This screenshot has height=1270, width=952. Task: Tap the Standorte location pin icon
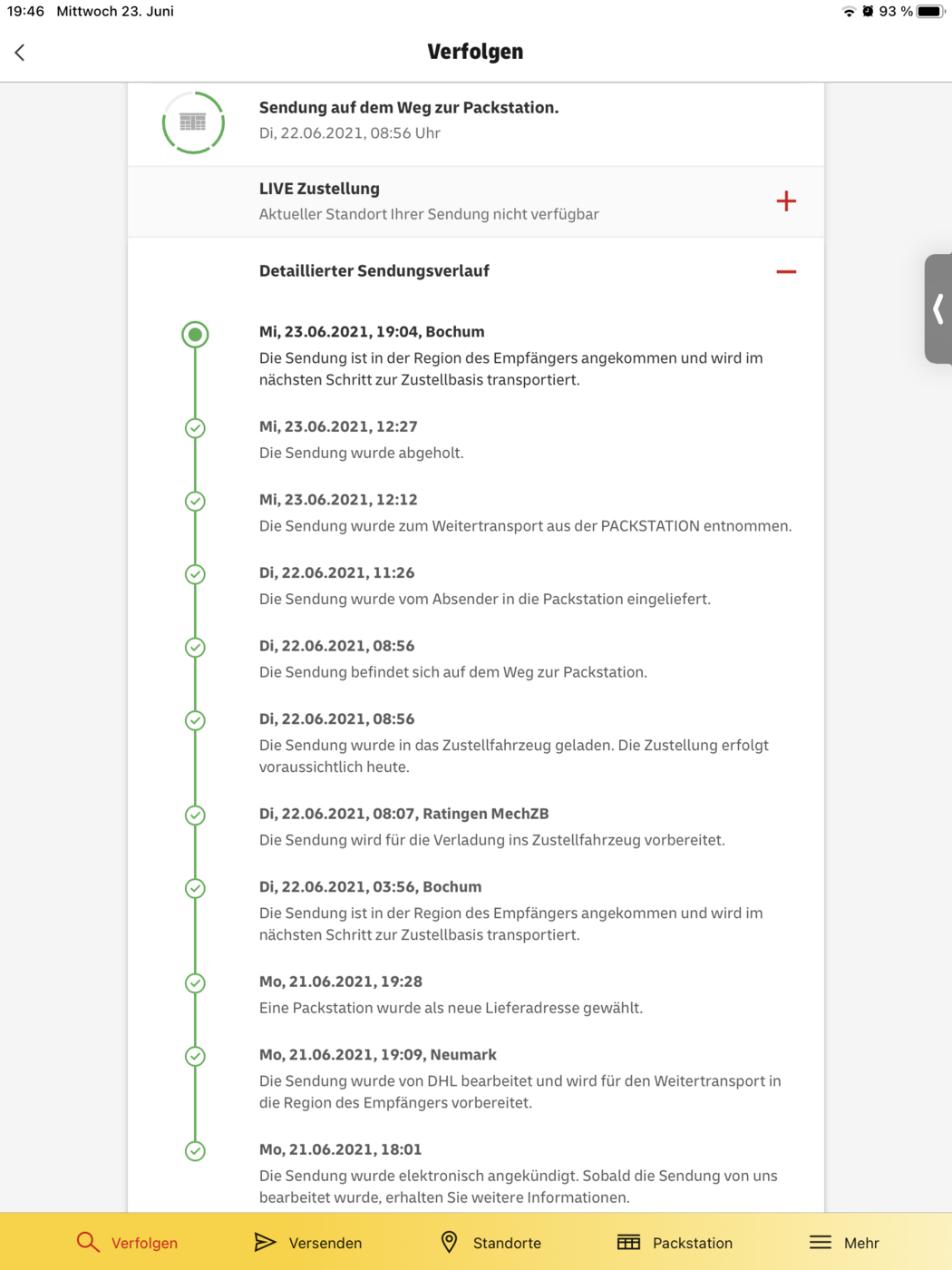[x=449, y=1242]
